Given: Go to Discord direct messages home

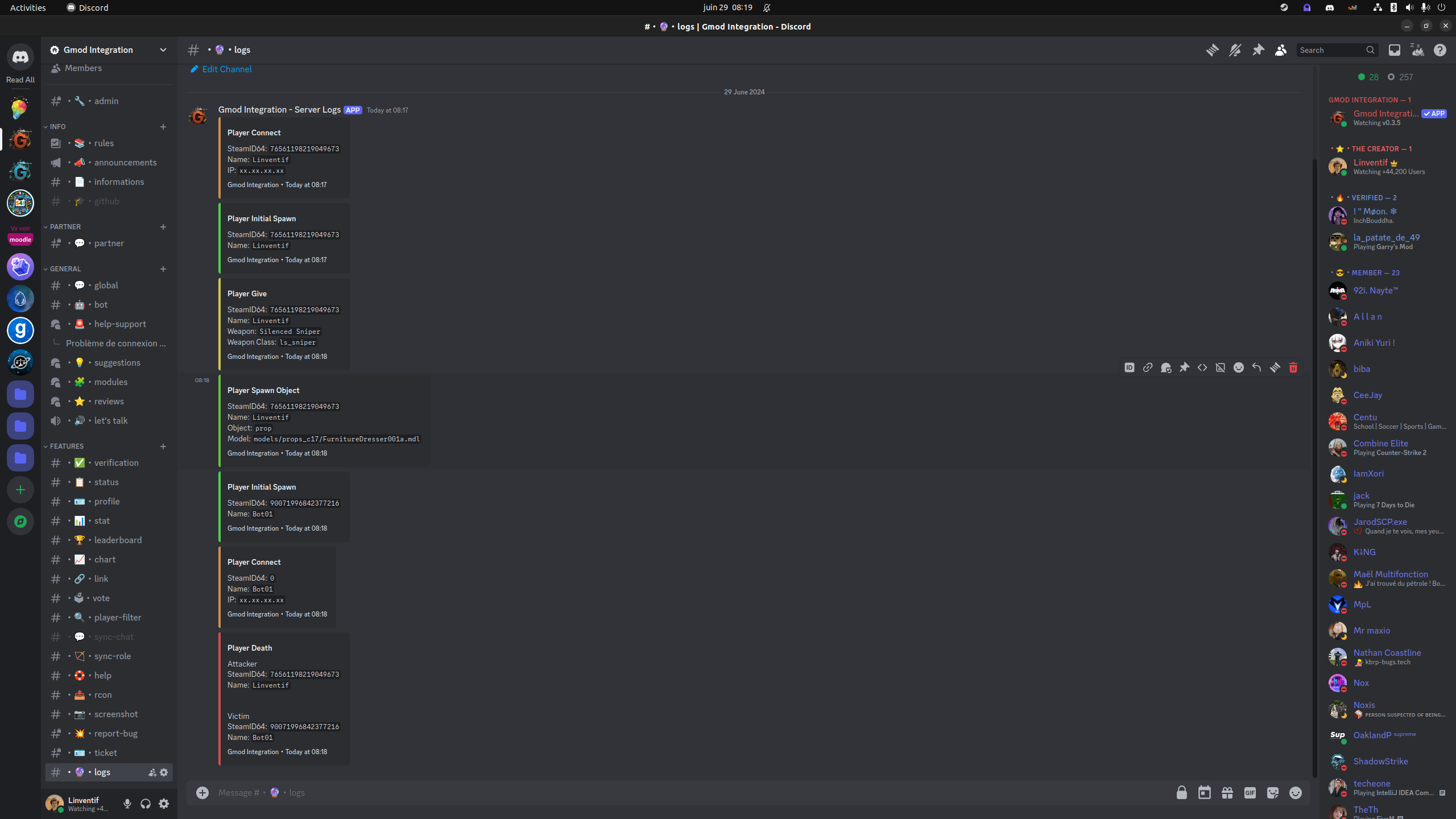Looking at the screenshot, I should tap(20, 57).
